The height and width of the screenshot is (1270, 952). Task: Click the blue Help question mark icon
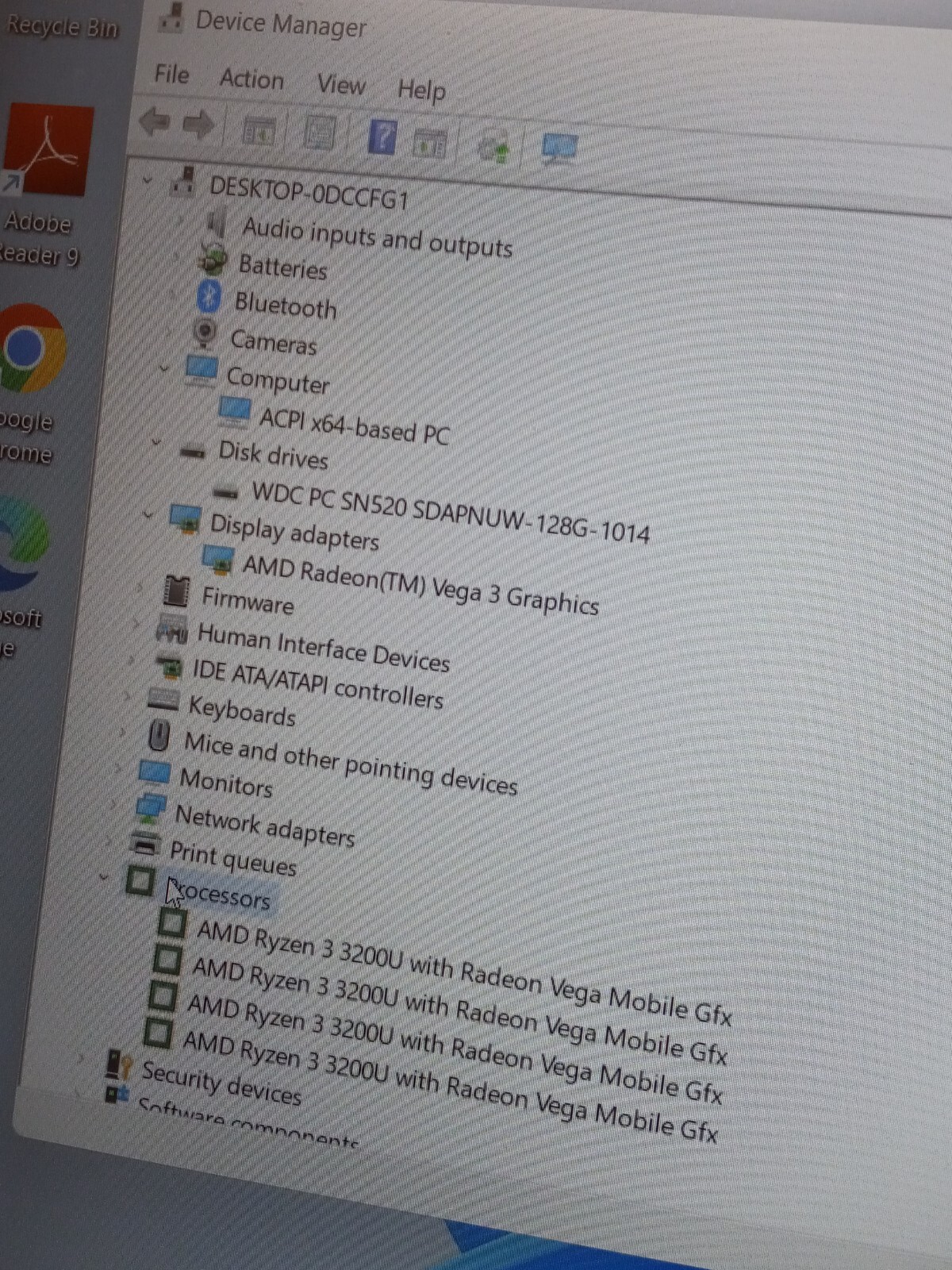(382, 138)
